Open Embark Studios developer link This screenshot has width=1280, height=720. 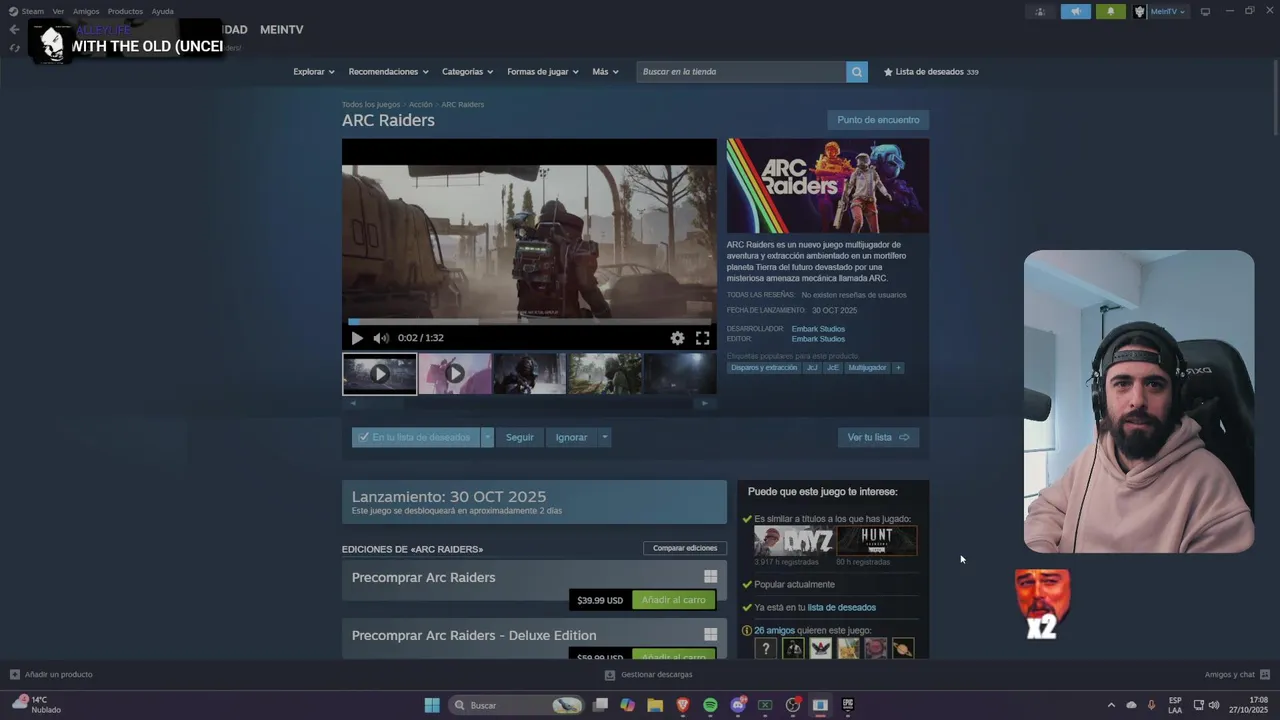818,329
